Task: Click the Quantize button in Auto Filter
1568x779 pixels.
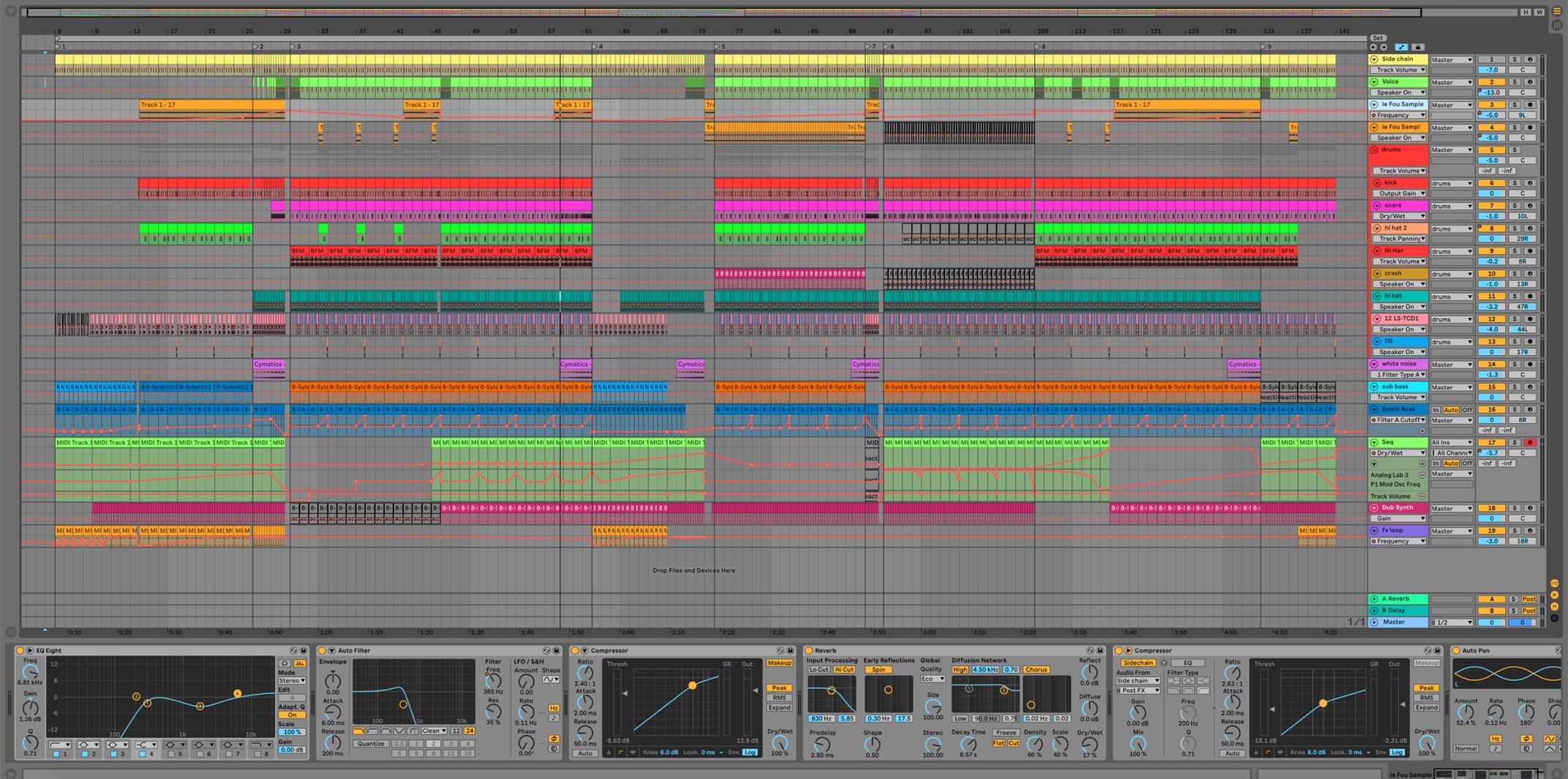Action: coord(370,743)
